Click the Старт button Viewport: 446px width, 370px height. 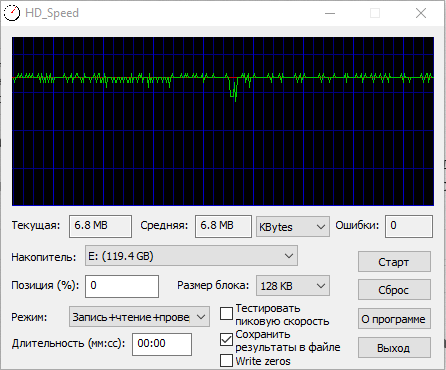394,262
